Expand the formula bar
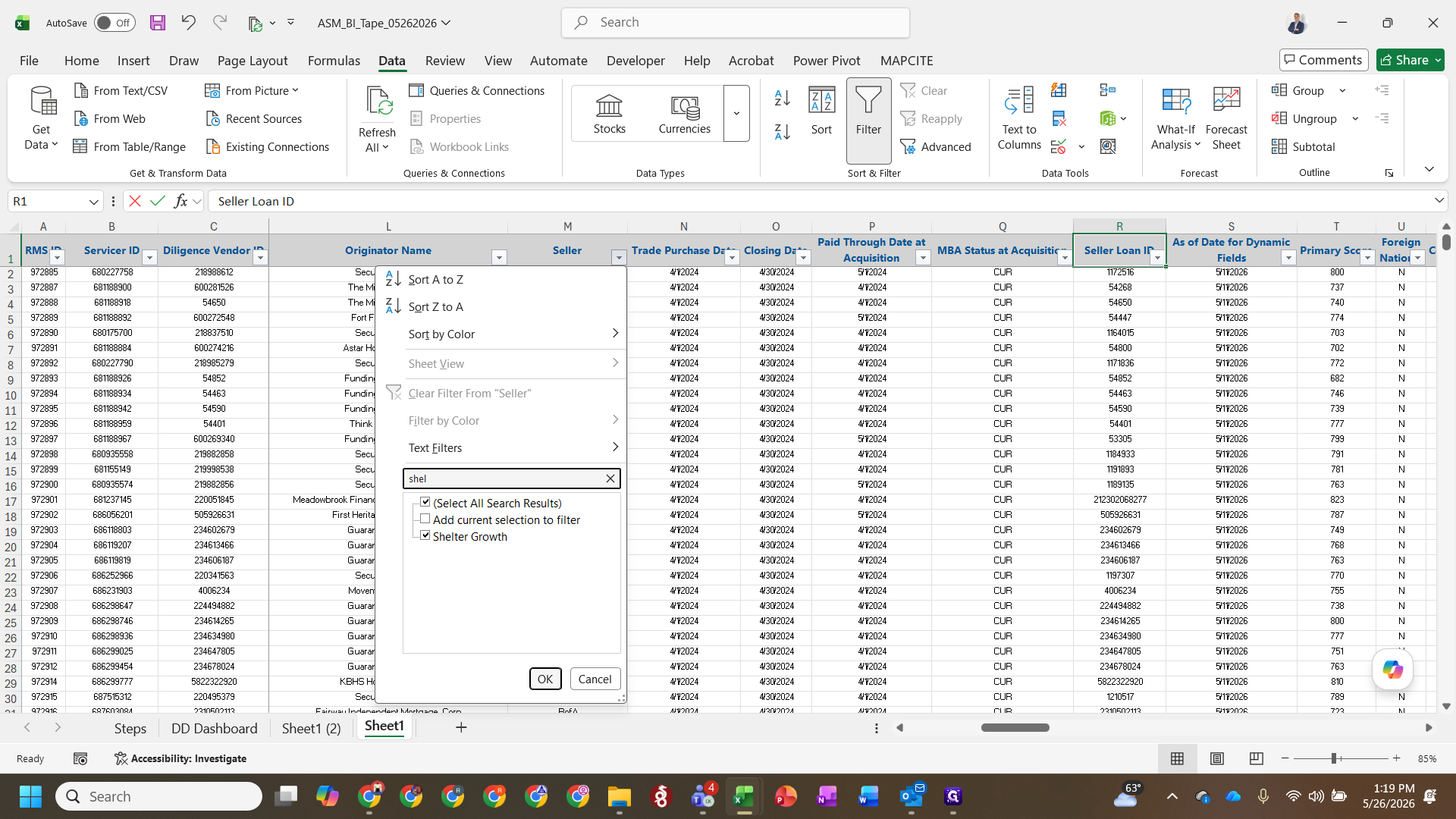The width and height of the screenshot is (1456, 819). coord(1439,200)
